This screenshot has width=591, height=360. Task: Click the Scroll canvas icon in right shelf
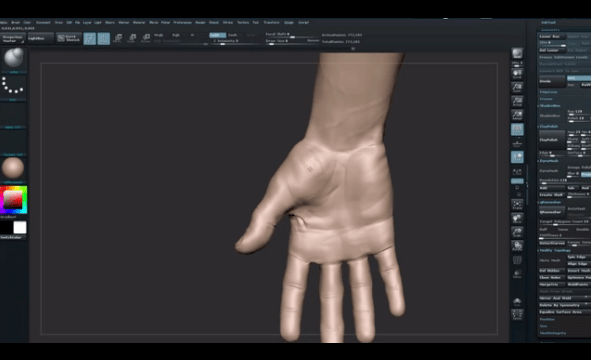517,74
